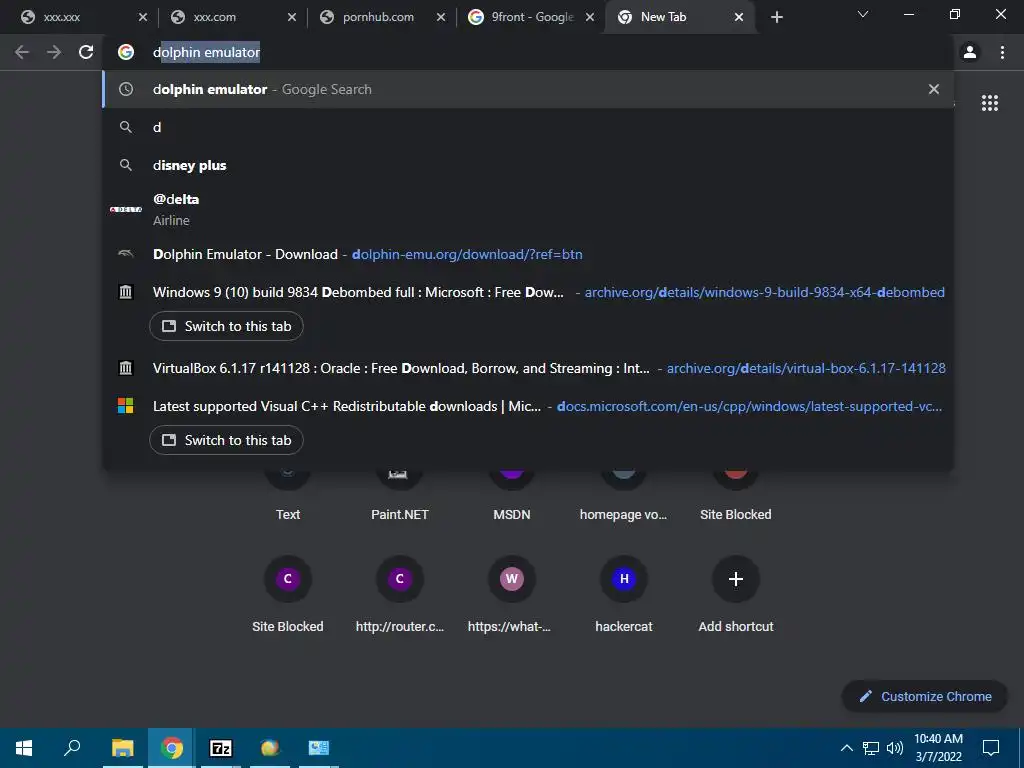The image size is (1024, 768).
Task: Open the Google apps grid icon
Action: [989, 103]
